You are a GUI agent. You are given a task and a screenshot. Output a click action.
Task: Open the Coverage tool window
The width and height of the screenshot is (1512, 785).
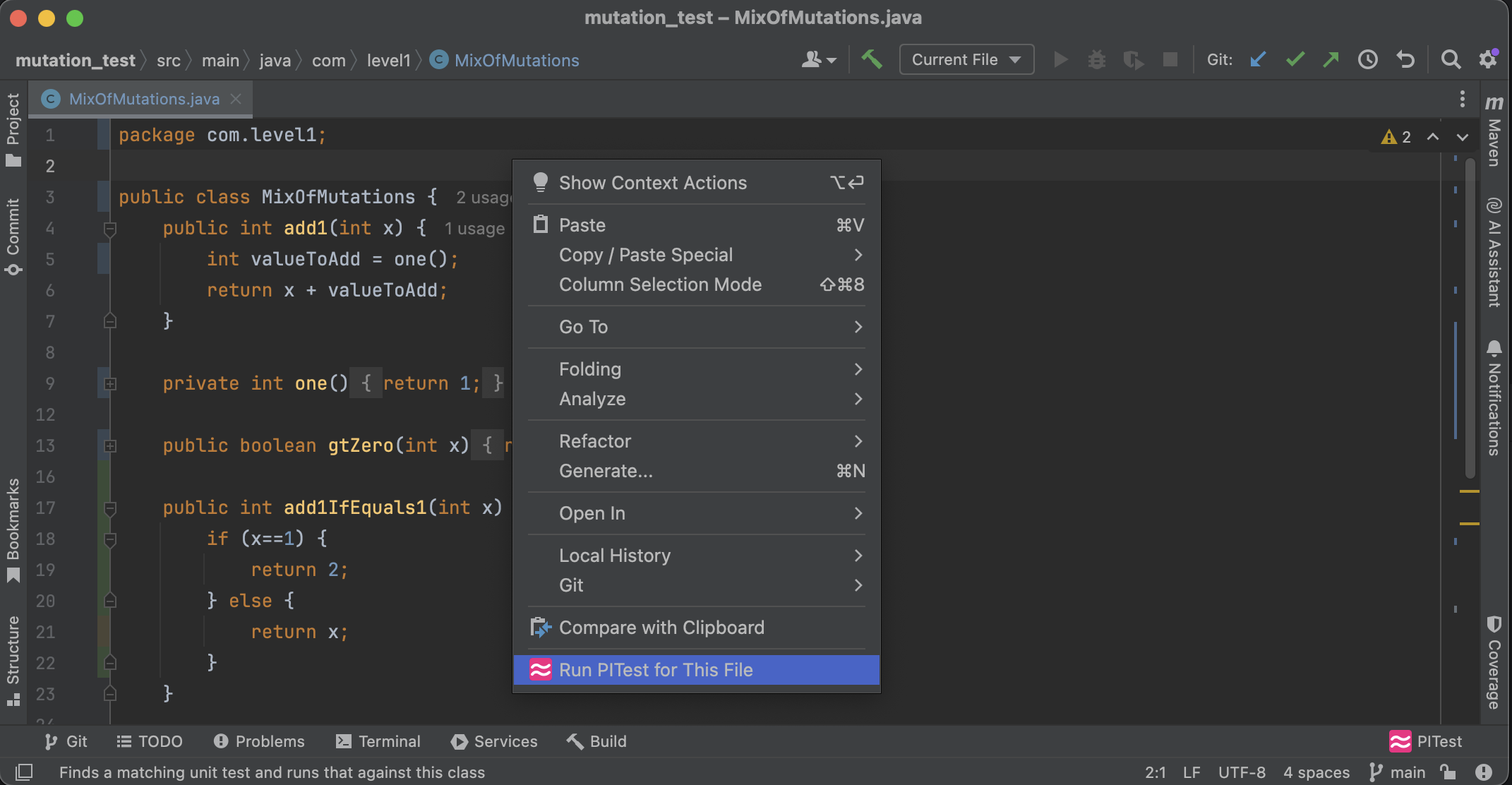click(1494, 662)
